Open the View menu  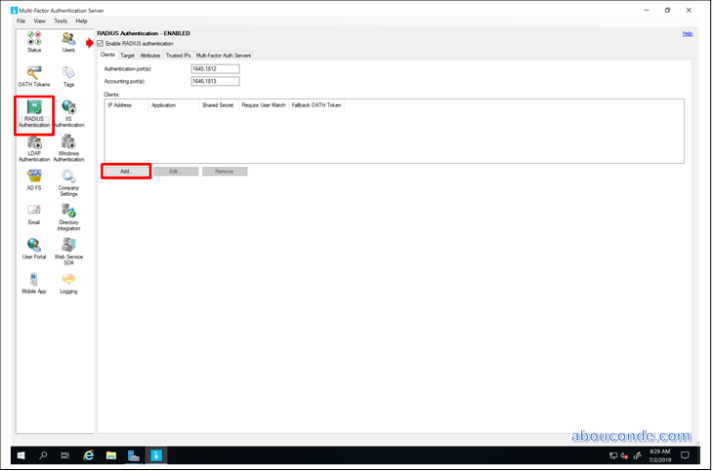tap(39, 20)
